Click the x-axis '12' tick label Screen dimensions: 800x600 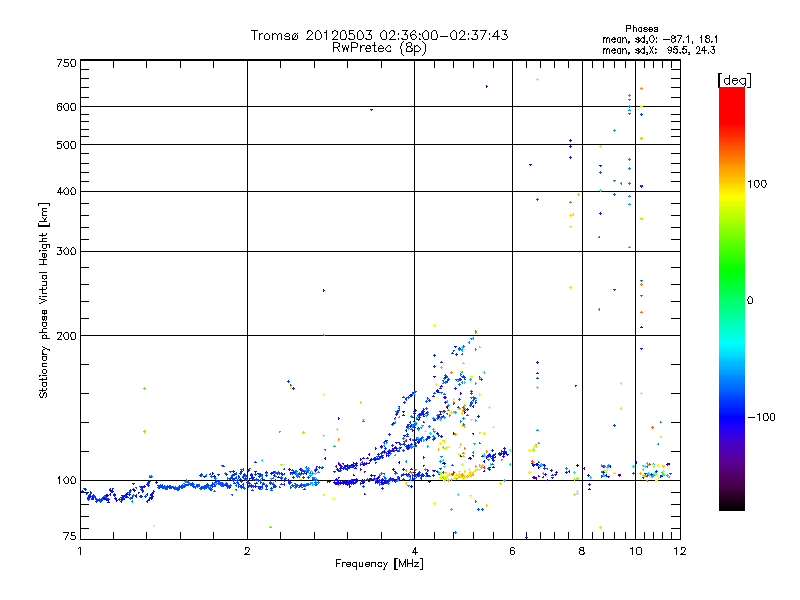[680, 551]
